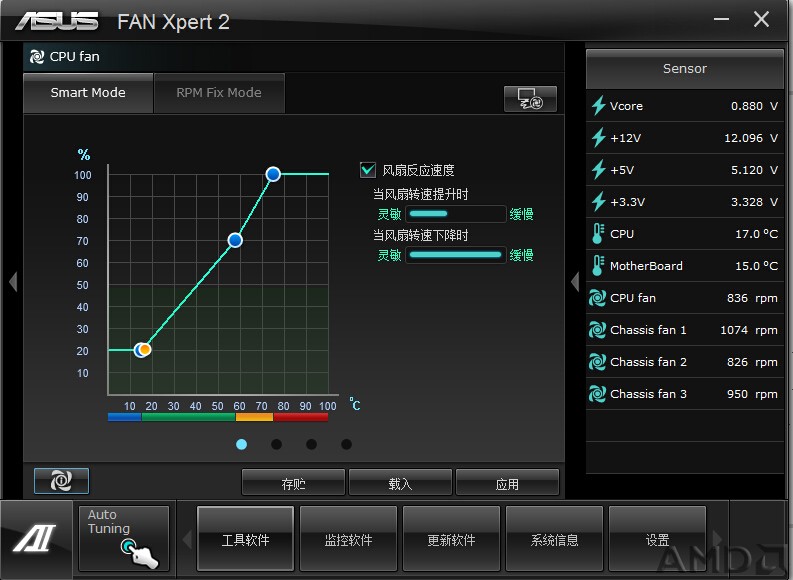The height and width of the screenshot is (580, 793).
Task: Click the orange temperature zone bar
Action: [254, 417]
